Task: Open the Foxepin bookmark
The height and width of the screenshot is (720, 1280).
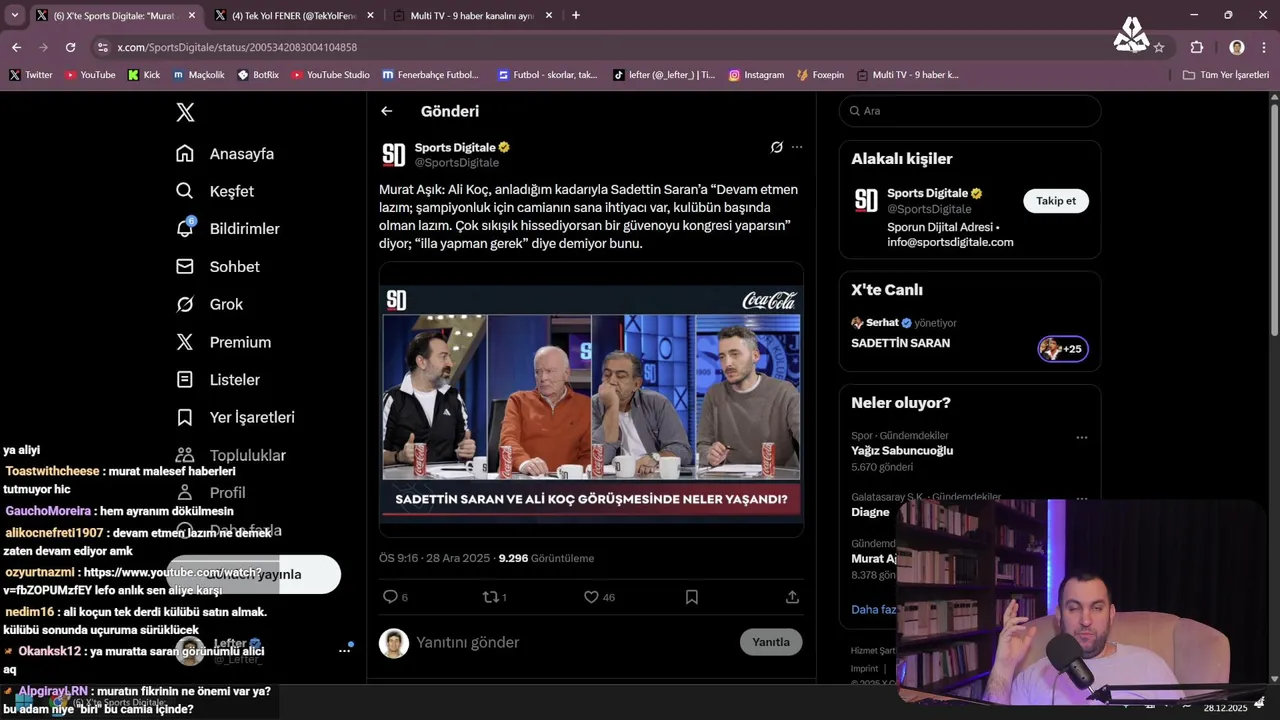Action: (x=820, y=75)
